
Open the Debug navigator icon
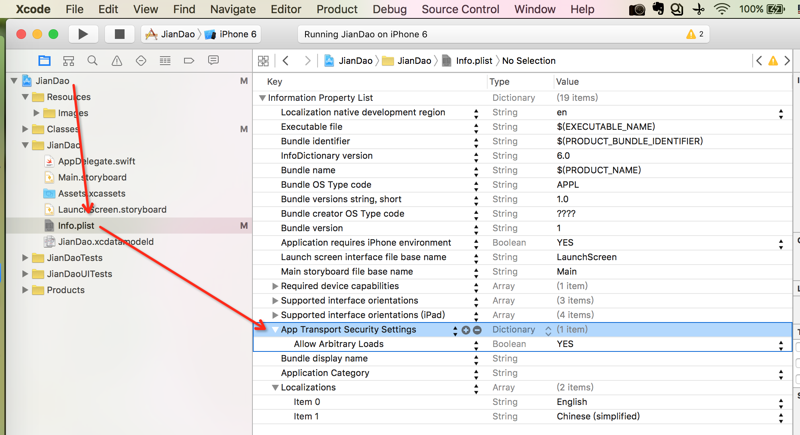(x=165, y=61)
